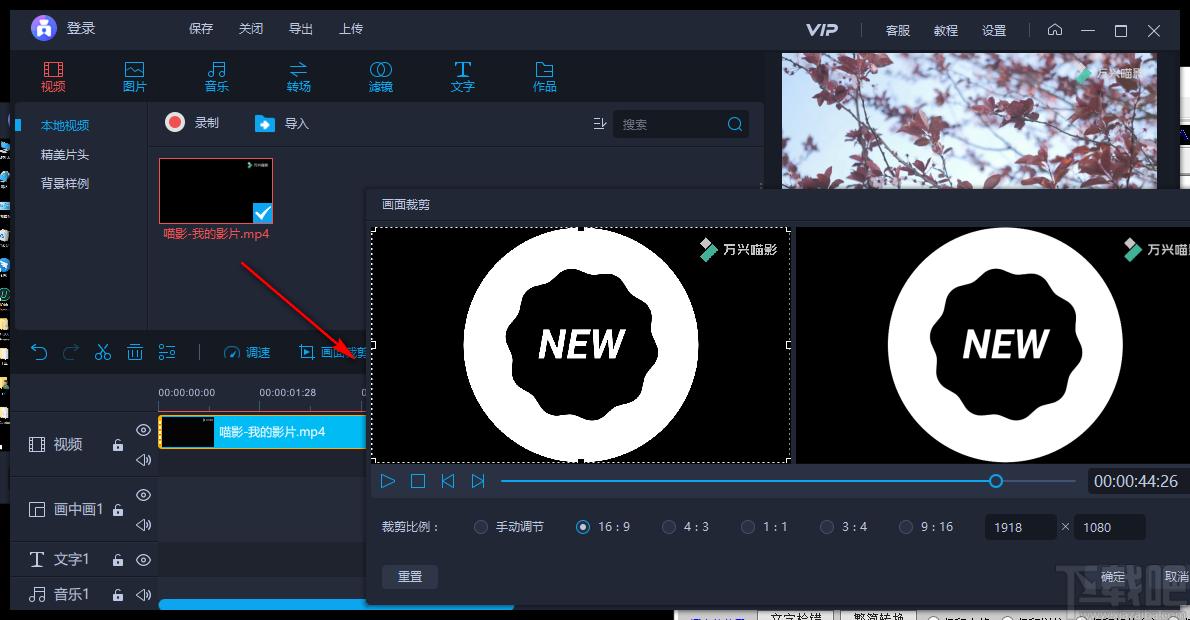The height and width of the screenshot is (620, 1190).
Task: Open the 文字 text tab icon
Action: pos(462,70)
